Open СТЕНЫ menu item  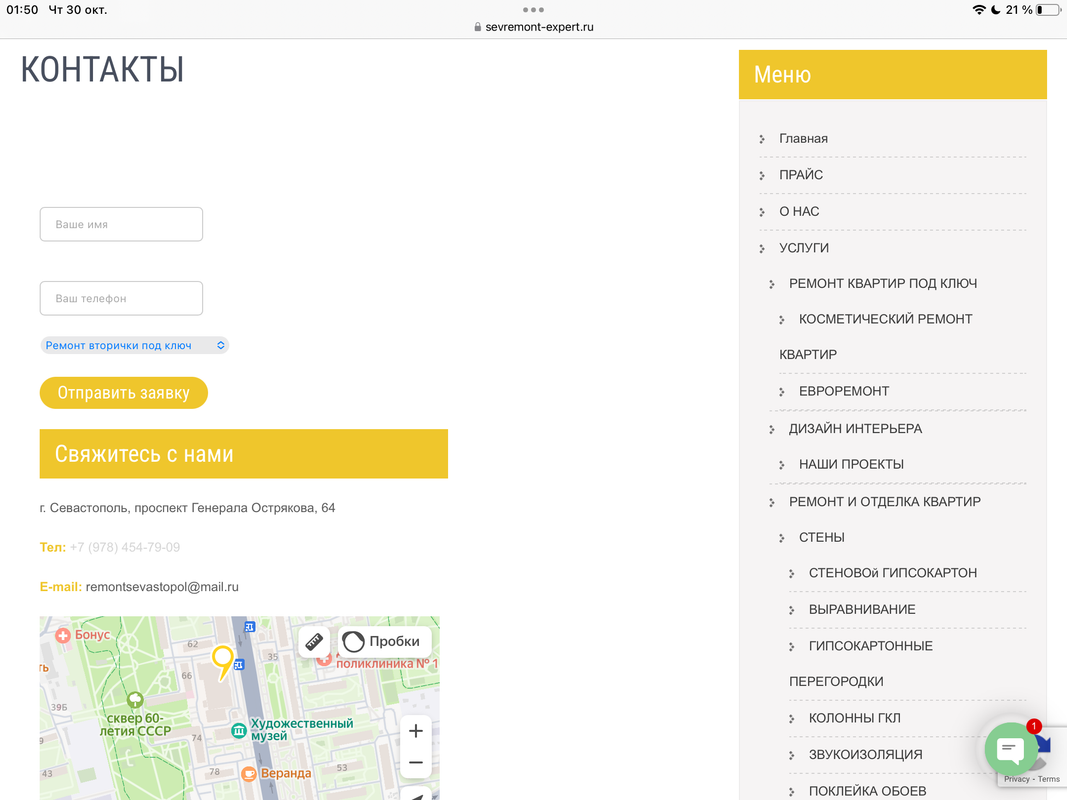coord(821,537)
